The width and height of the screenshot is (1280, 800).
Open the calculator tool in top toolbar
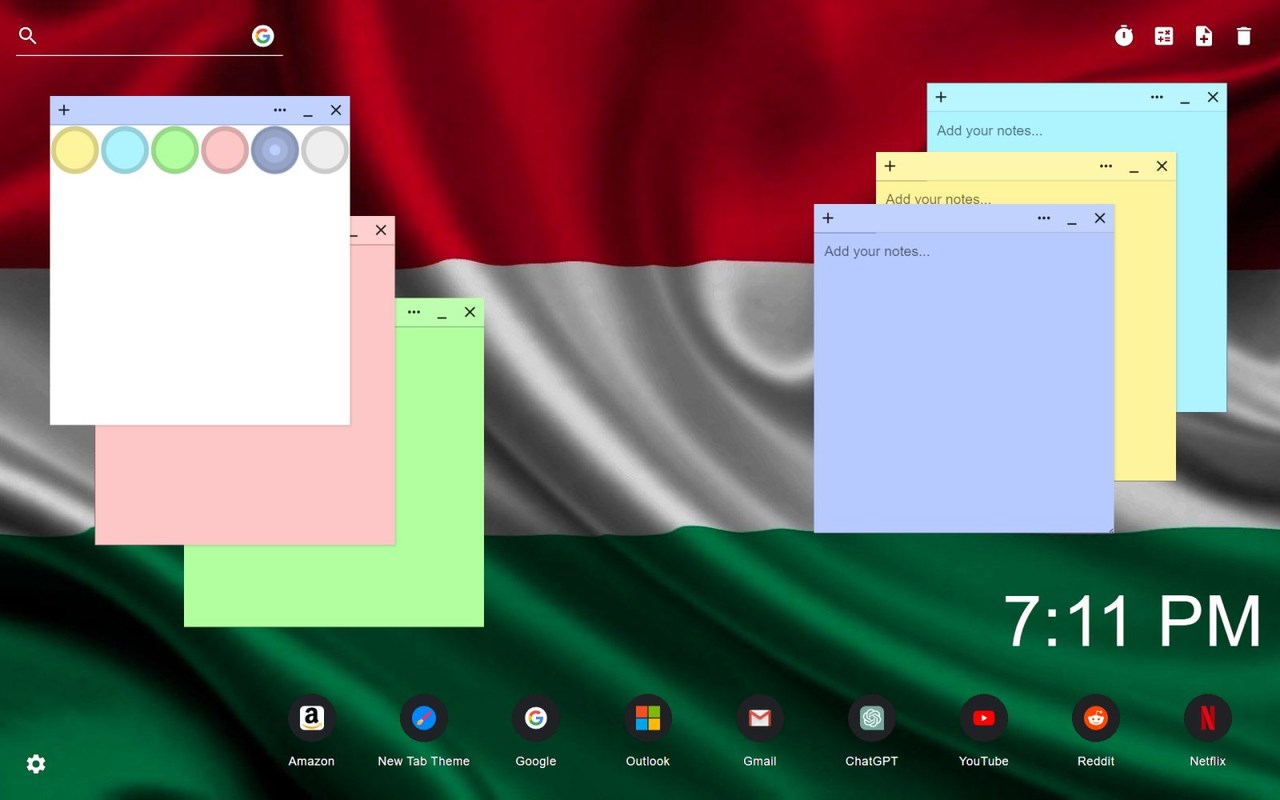(1164, 36)
